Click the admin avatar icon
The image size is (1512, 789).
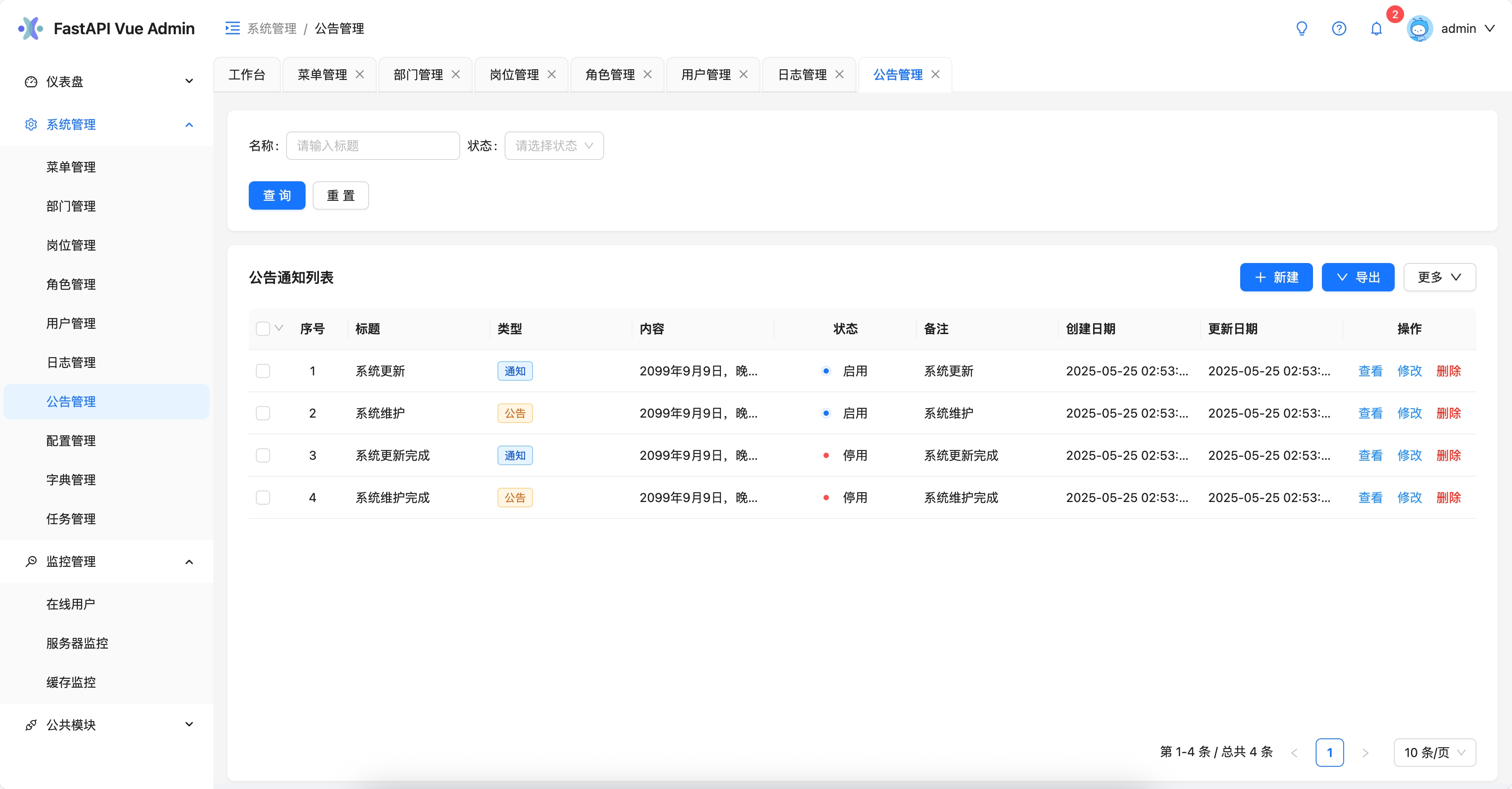click(1419, 28)
